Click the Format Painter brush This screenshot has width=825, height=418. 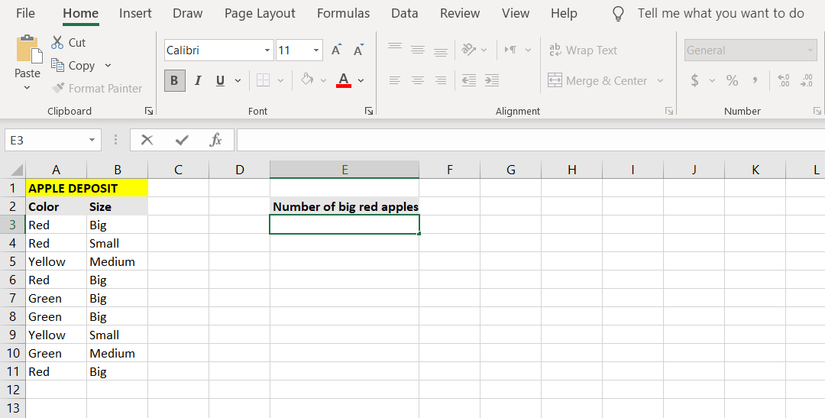point(58,88)
